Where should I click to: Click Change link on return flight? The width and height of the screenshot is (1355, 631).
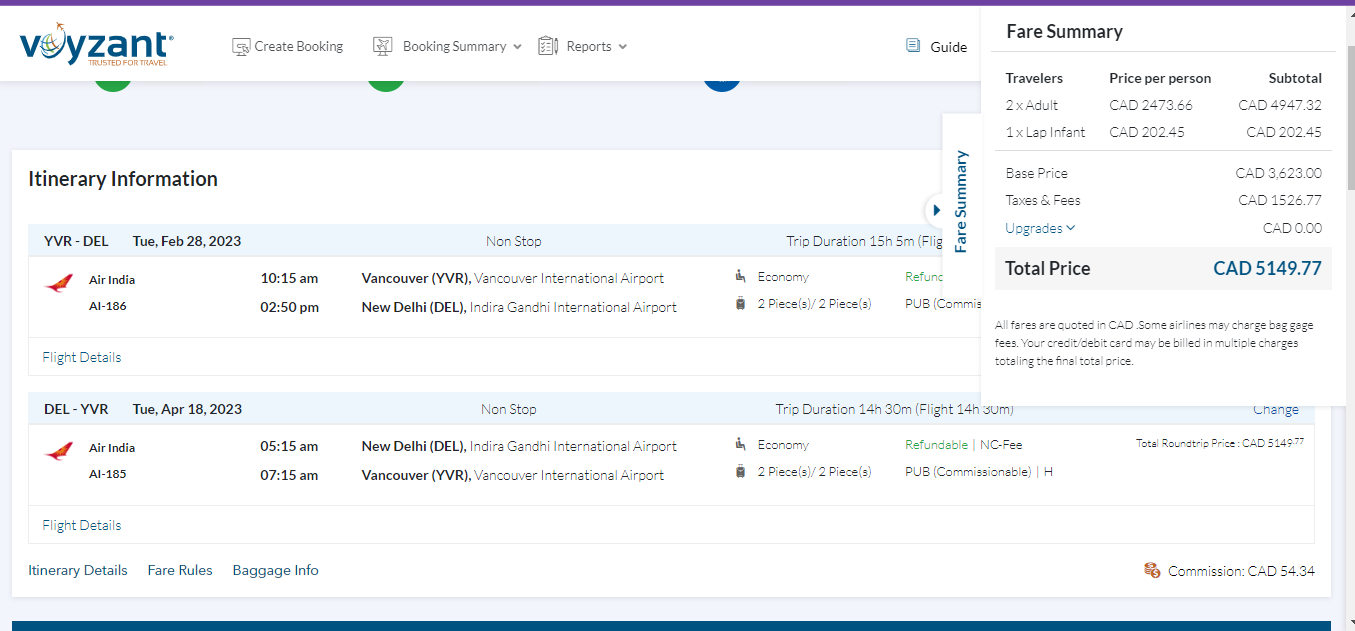1276,409
